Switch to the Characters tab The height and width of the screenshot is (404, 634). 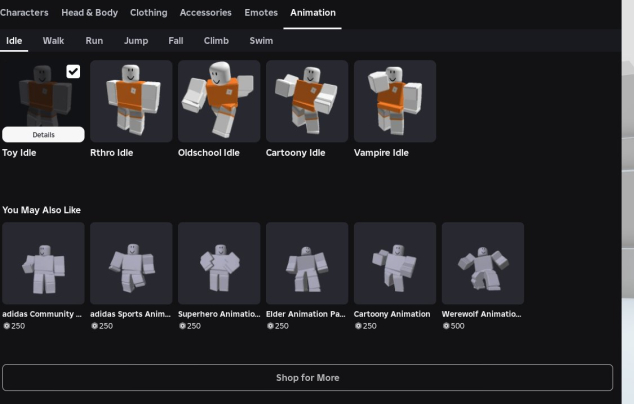(x=24, y=13)
